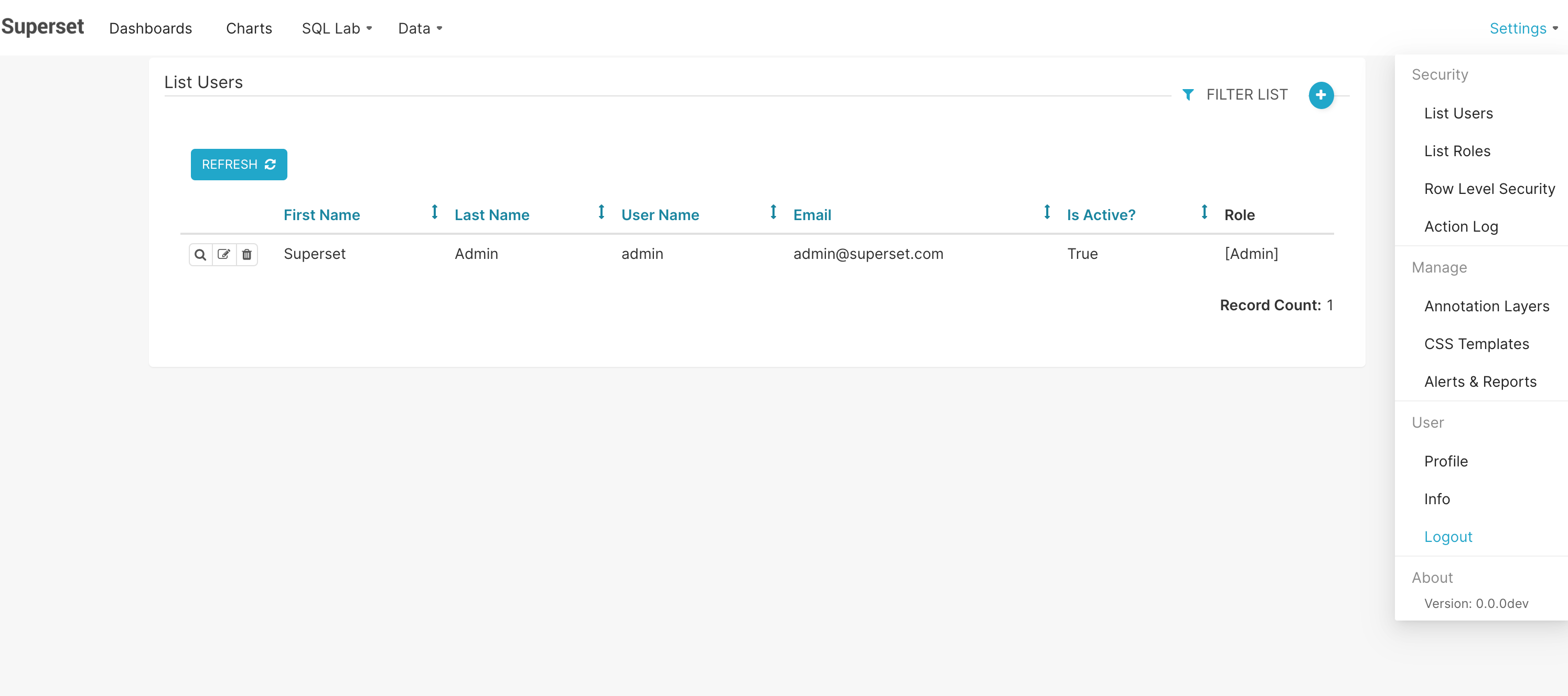
Task: Click the Superset logo
Action: pos(42,27)
